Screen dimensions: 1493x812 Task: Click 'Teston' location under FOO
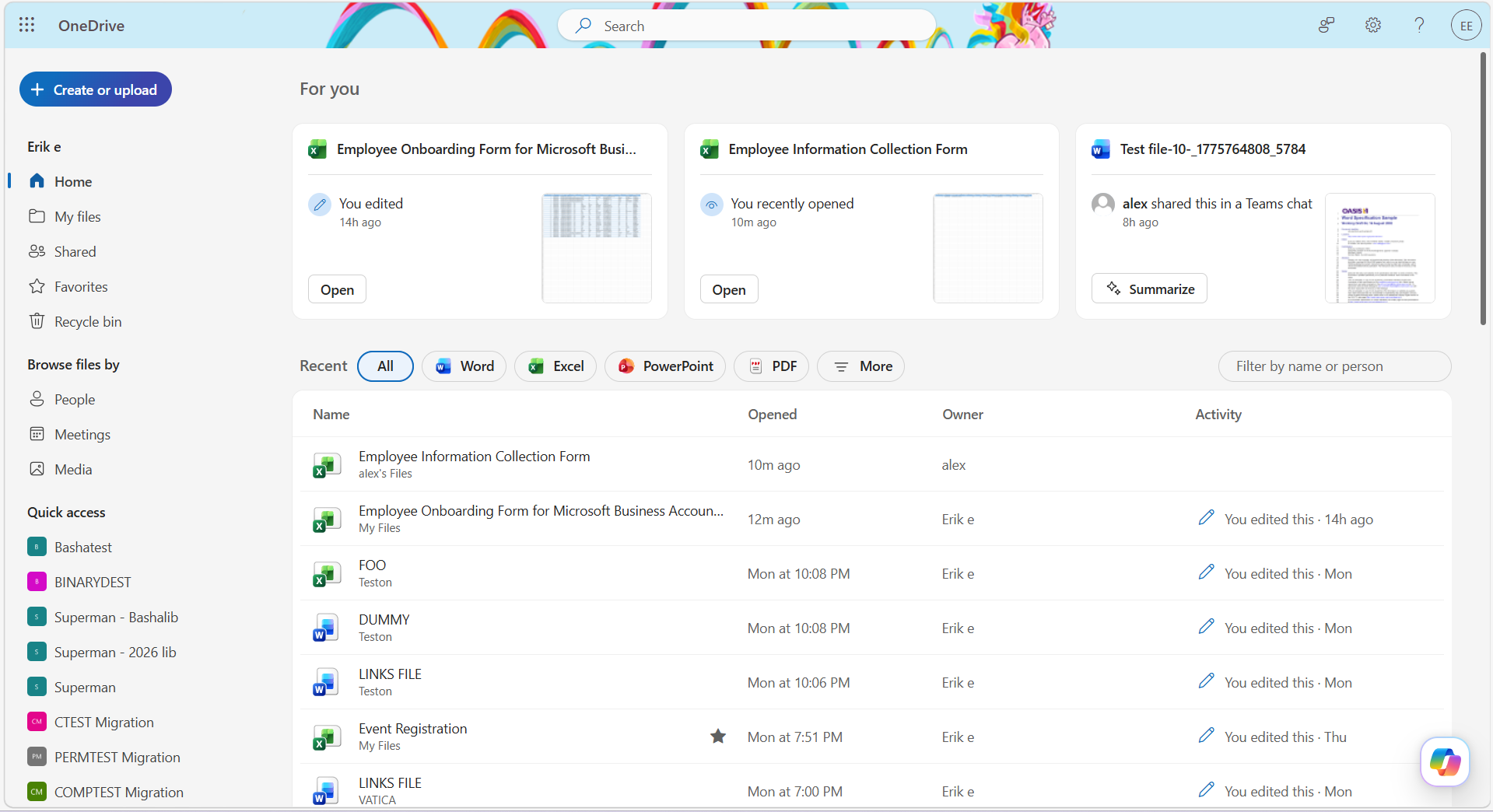tap(375, 583)
